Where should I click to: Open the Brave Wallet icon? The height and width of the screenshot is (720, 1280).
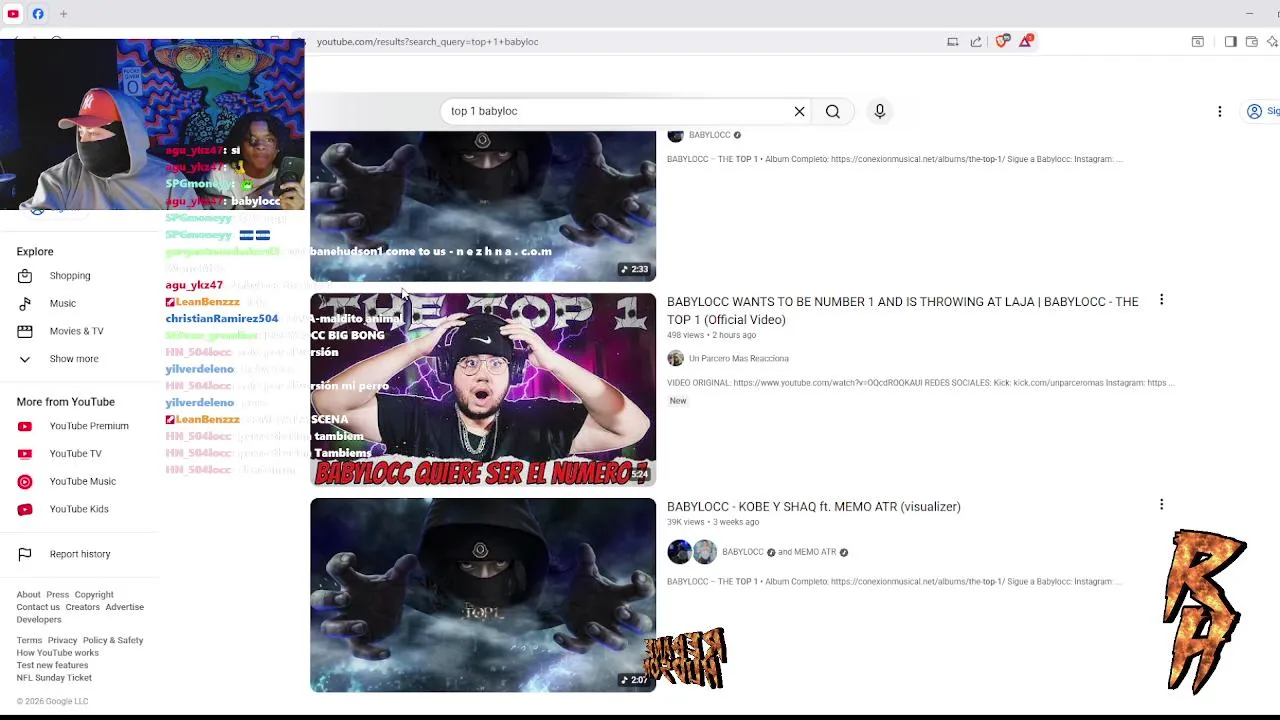(x=1251, y=42)
